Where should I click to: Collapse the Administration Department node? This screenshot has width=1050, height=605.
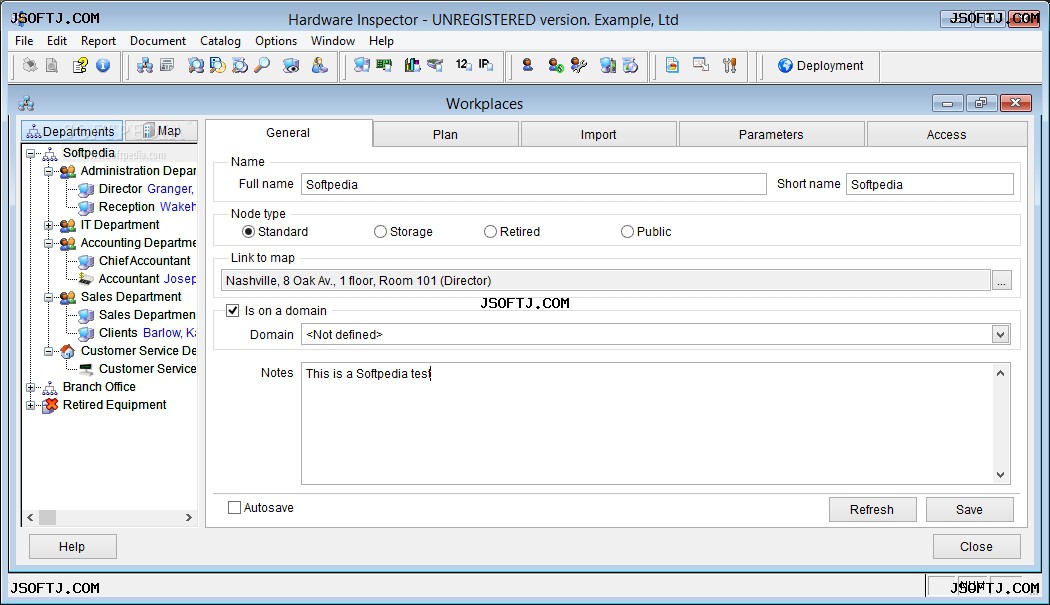point(48,172)
